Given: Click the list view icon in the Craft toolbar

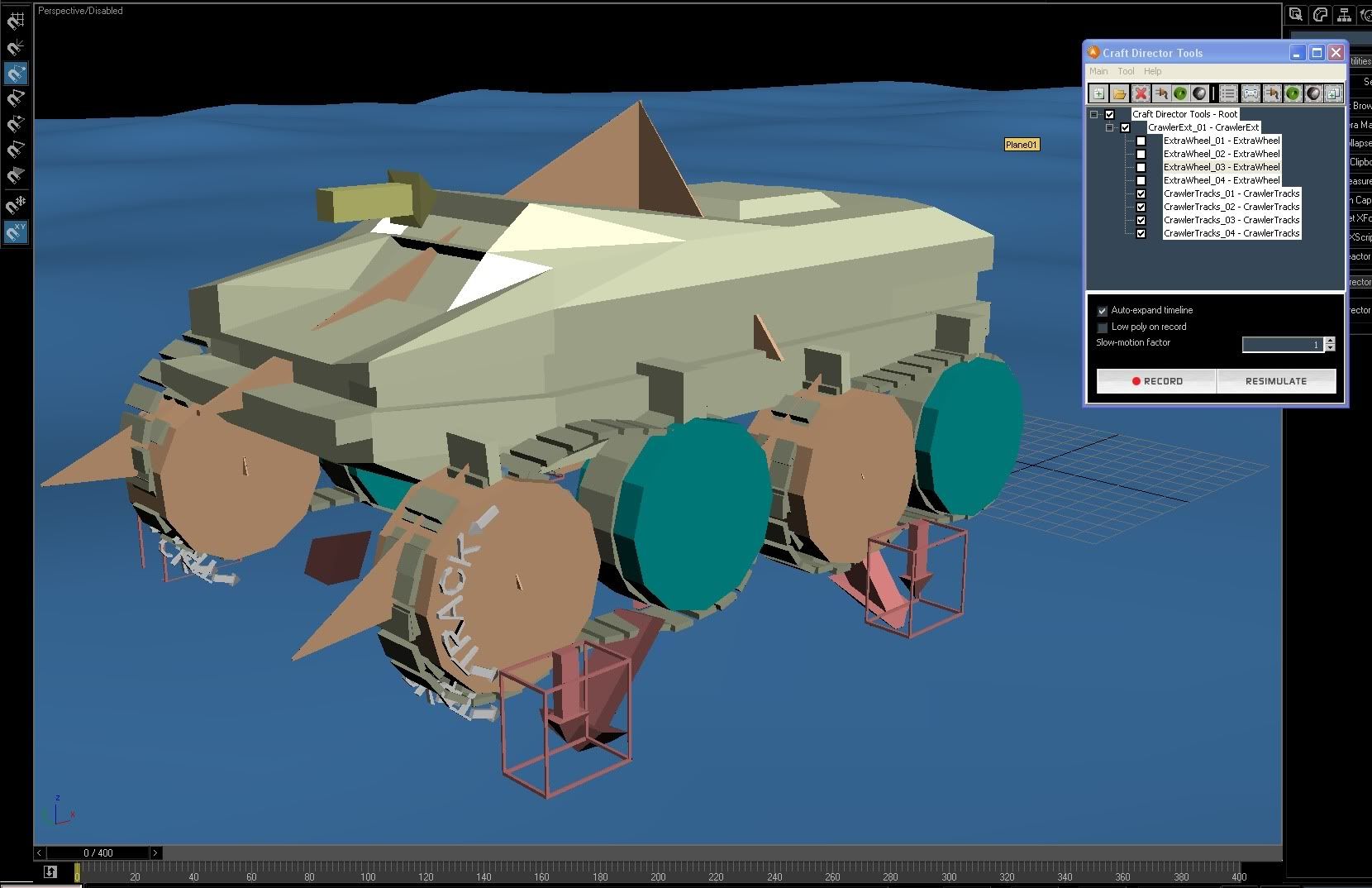Looking at the screenshot, I should coord(1228,93).
